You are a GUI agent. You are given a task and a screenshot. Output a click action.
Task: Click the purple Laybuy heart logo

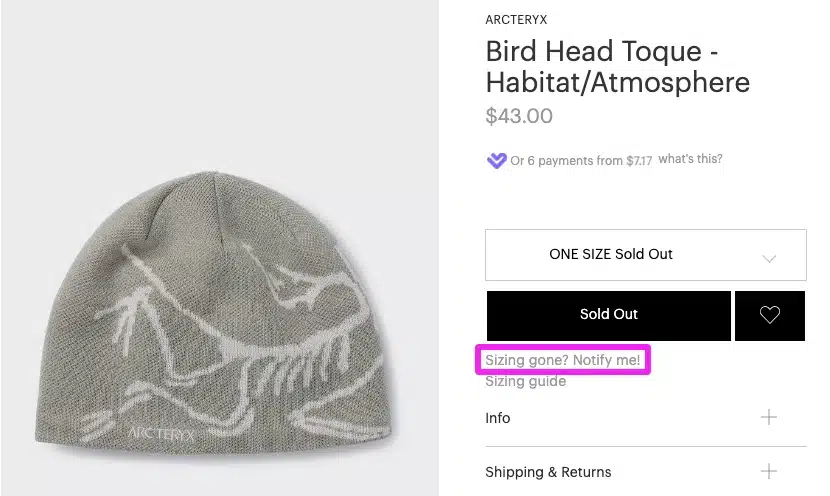497,160
